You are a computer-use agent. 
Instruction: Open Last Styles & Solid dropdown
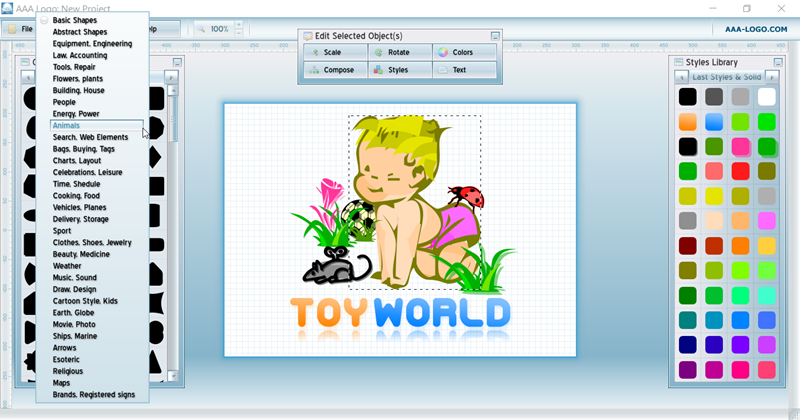click(727, 77)
